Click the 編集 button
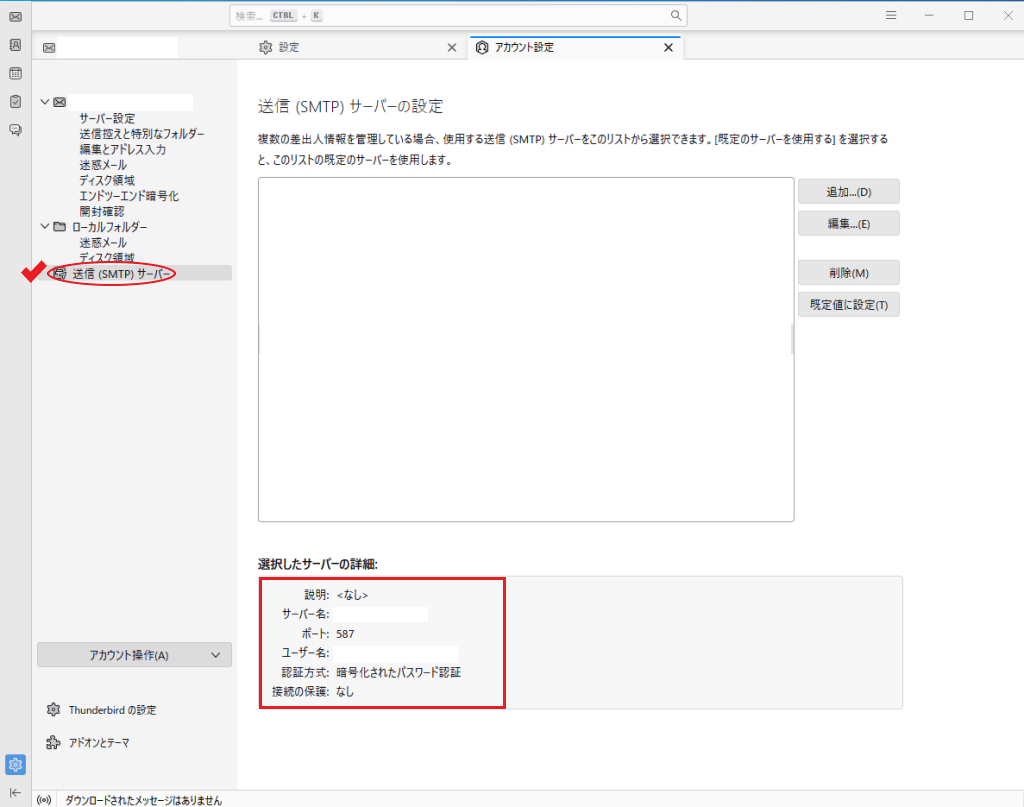1024x807 pixels. point(848,223)
